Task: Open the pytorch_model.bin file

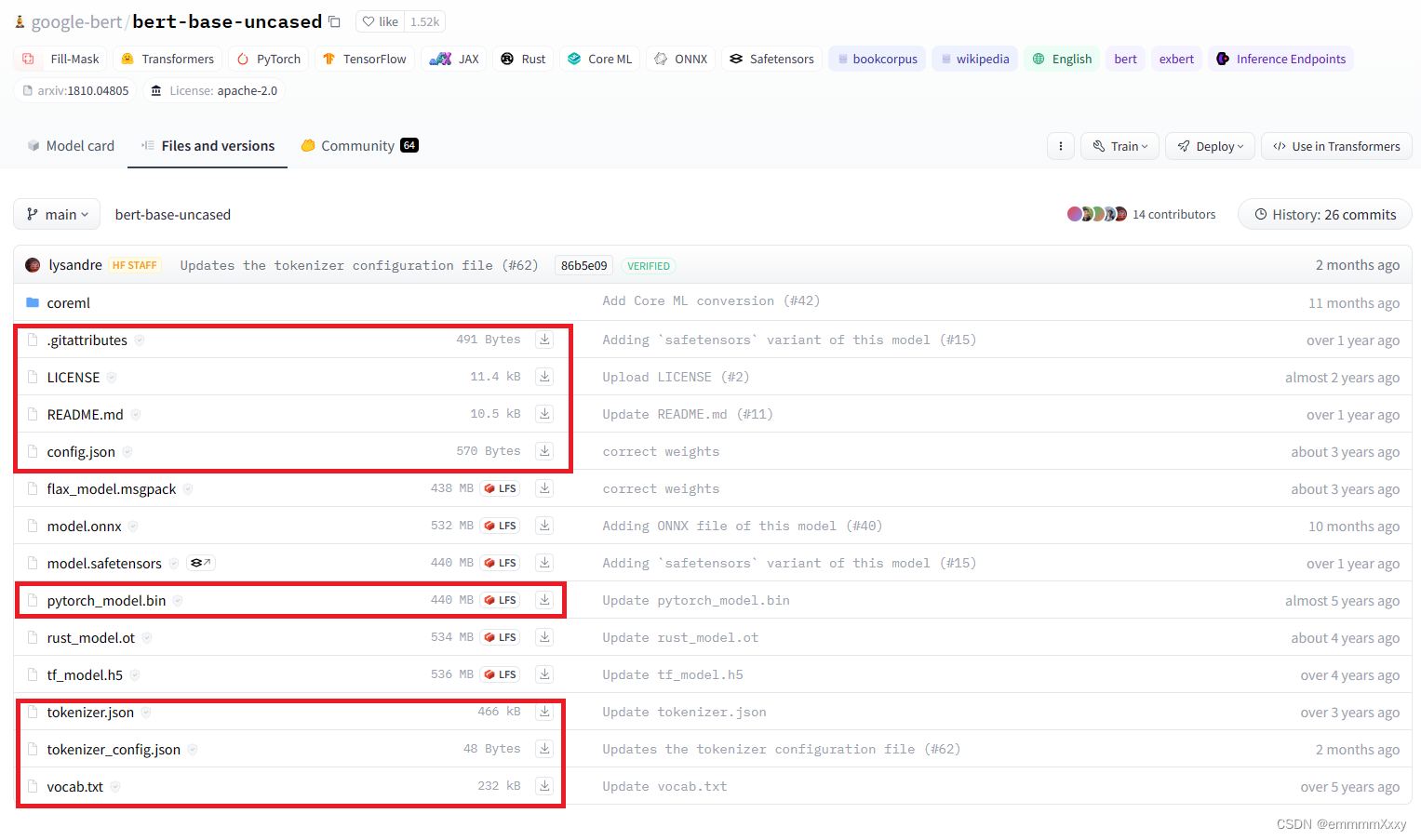Action: pyautogui.click(x=106, y=601)
